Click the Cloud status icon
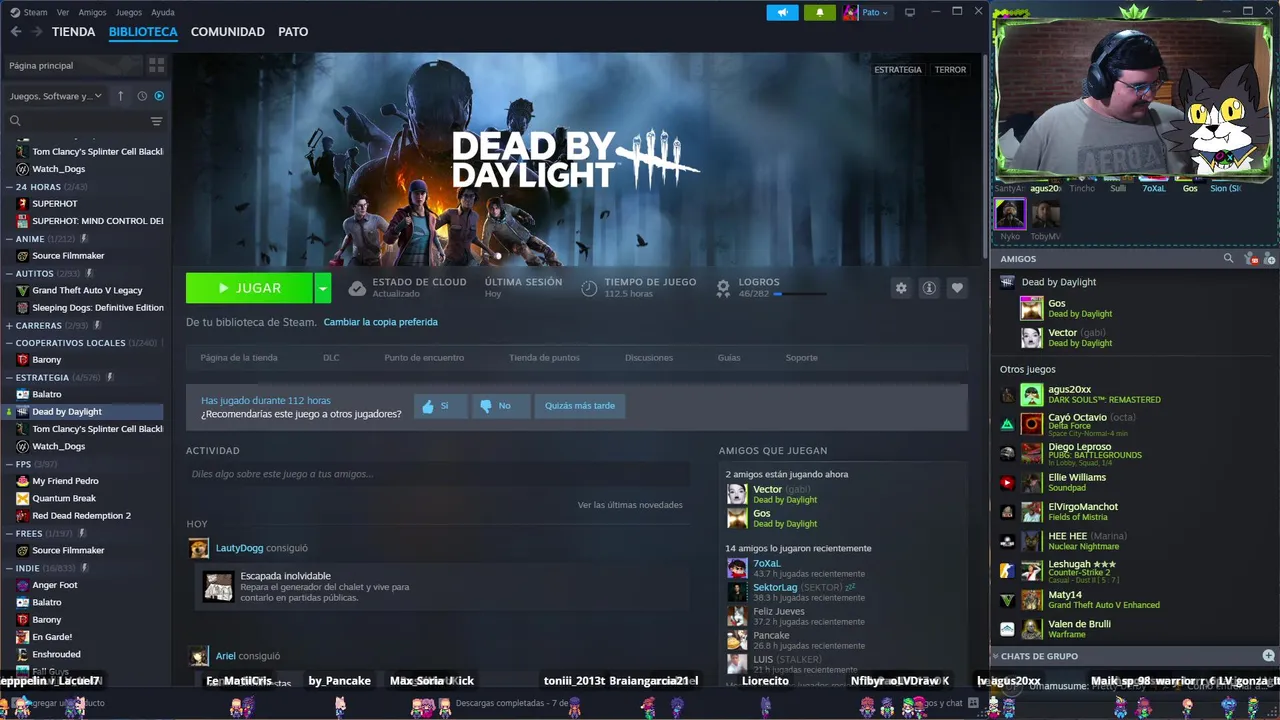 point(357,288)
